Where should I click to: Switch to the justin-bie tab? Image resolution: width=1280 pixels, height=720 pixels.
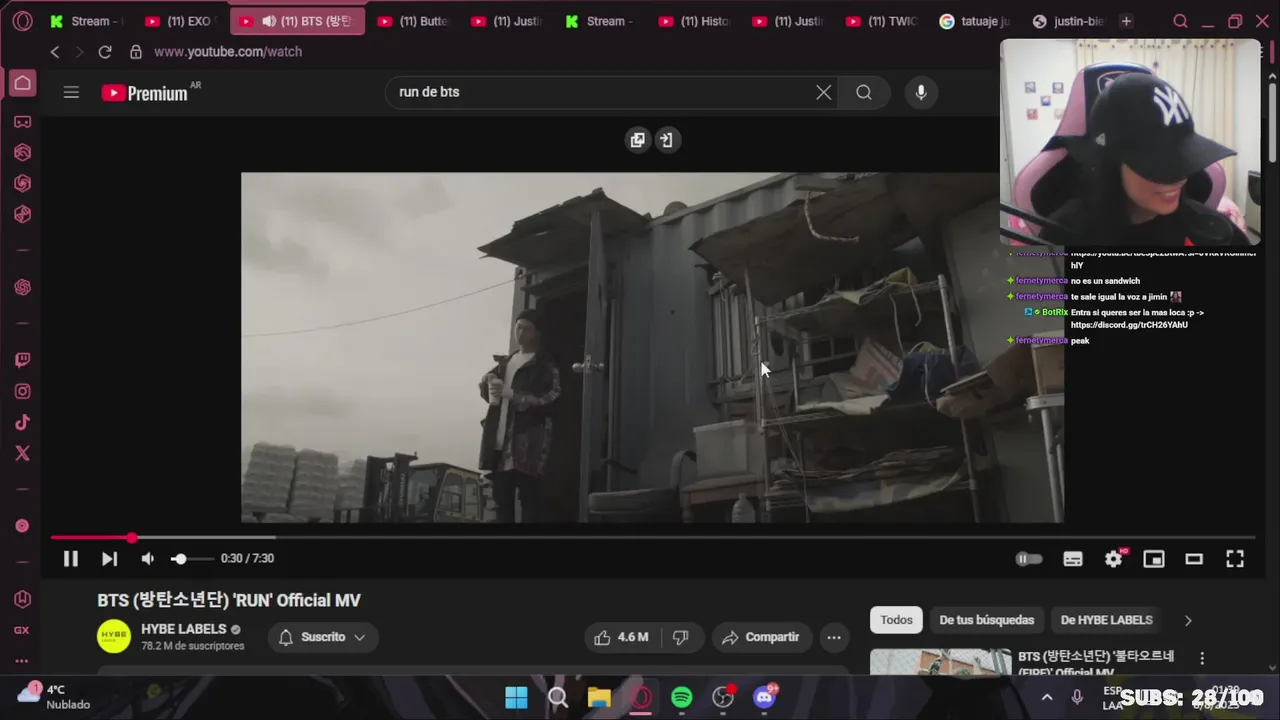[1068, 21]
